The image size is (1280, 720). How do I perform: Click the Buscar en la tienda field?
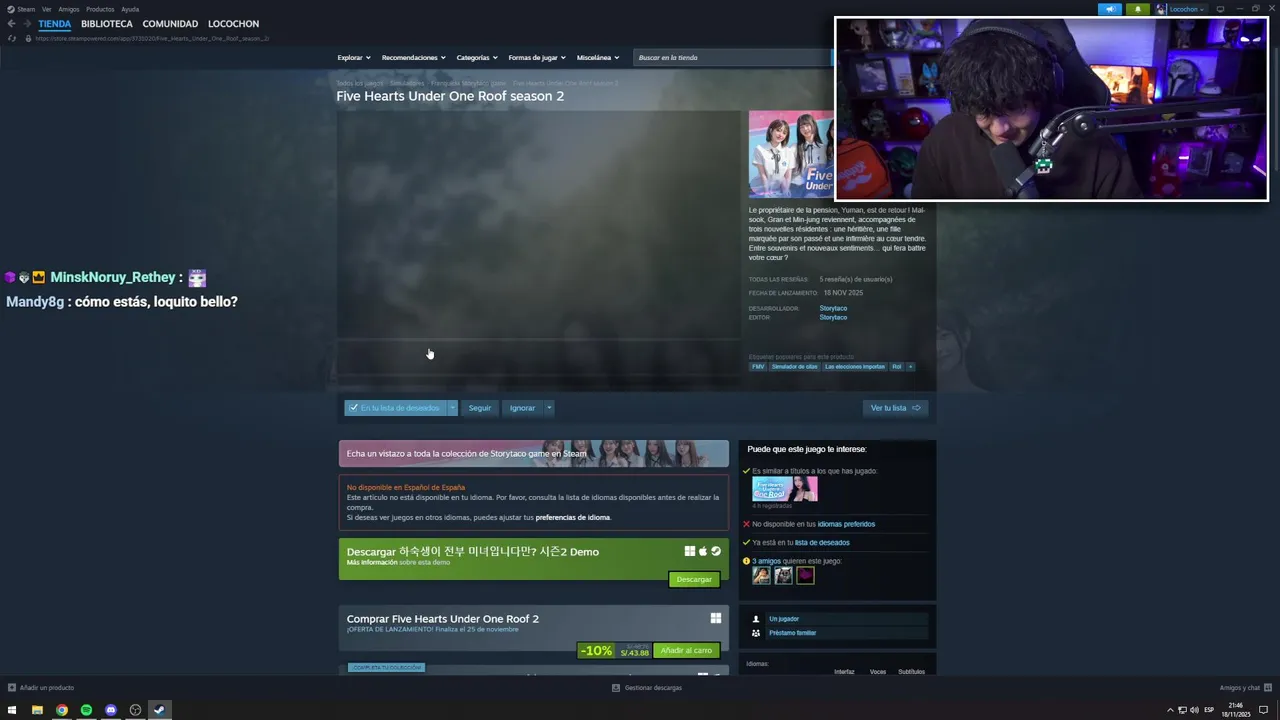(733, 58)
